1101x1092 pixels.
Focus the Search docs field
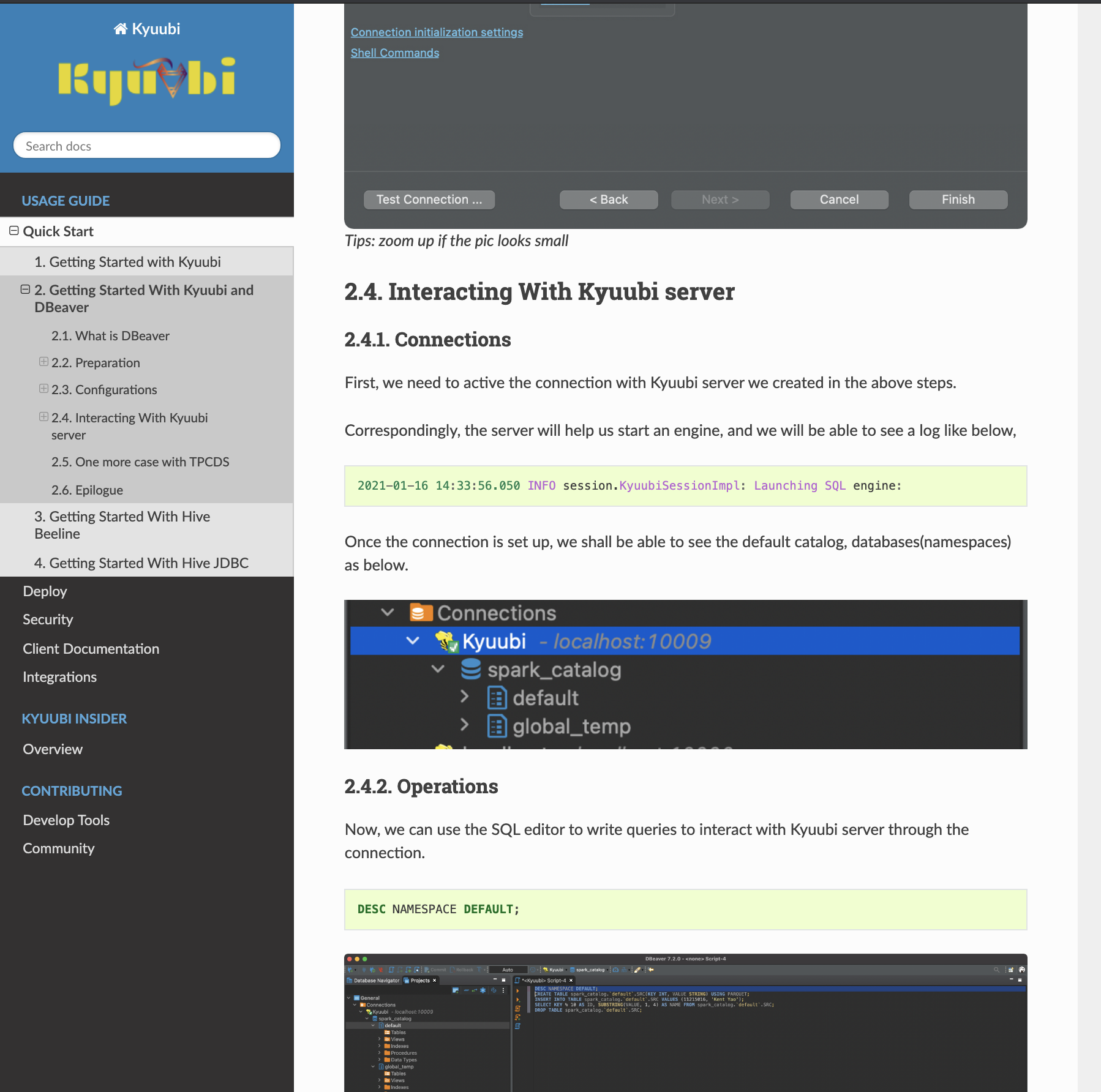(x=147, y=146)
